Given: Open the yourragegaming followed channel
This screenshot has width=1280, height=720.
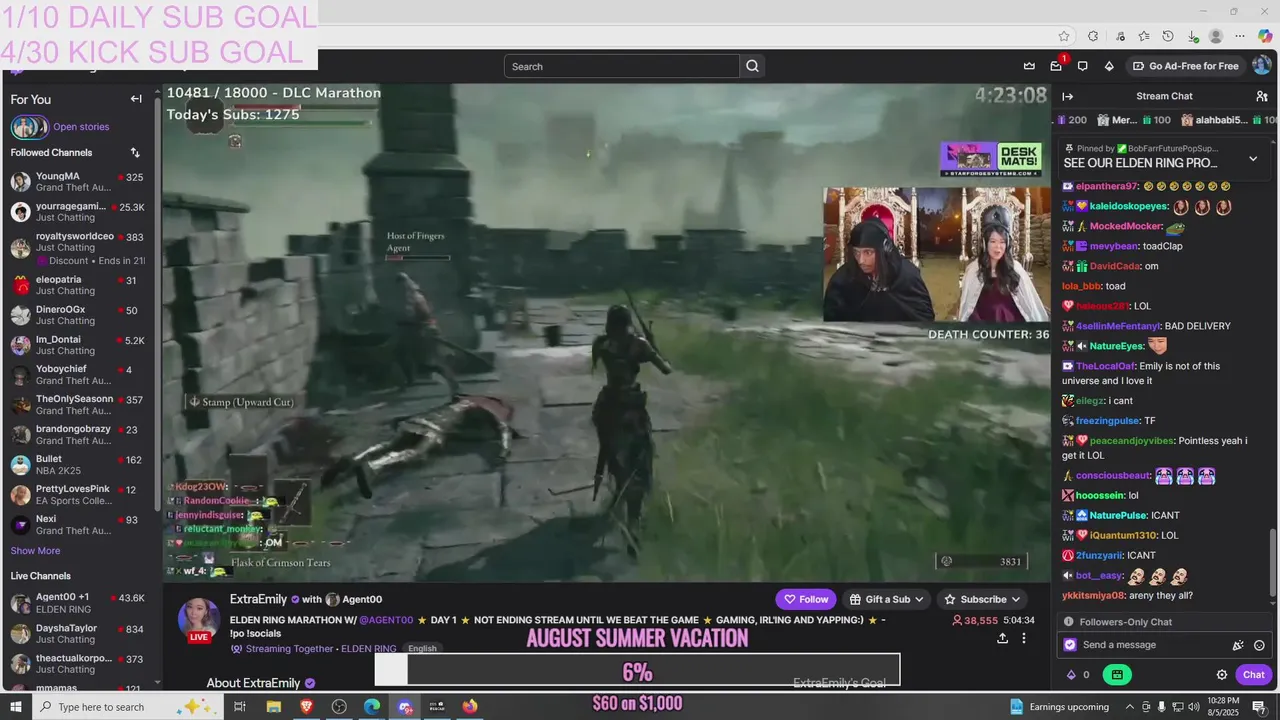Looking at the screenshot, I should click(77, 212).
